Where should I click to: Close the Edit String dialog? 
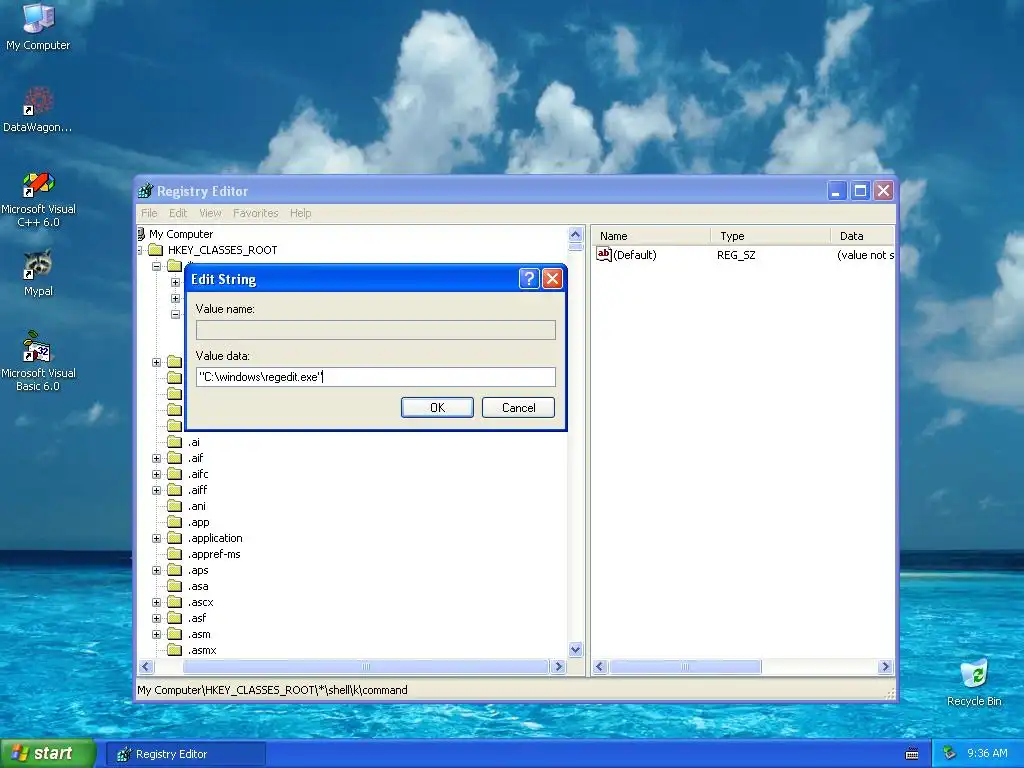[x=552, y=279]
